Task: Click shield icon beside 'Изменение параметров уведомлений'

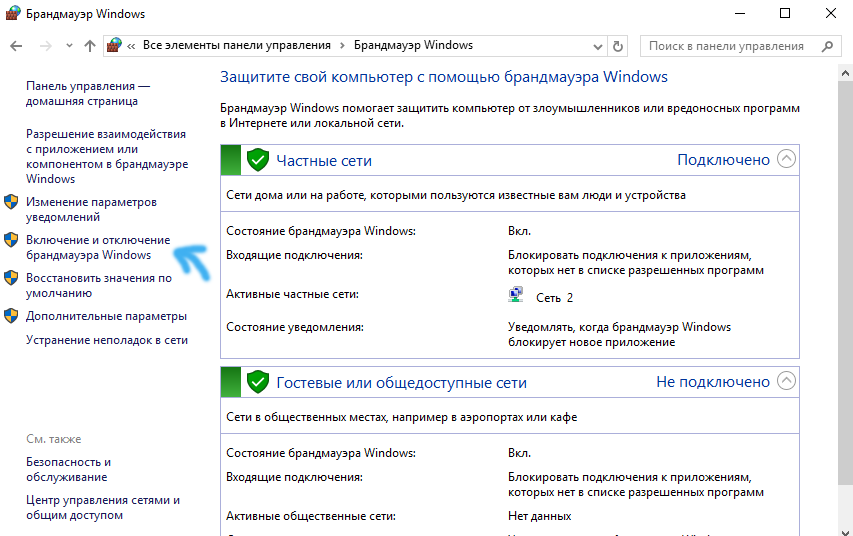Action: click(11, 202)
